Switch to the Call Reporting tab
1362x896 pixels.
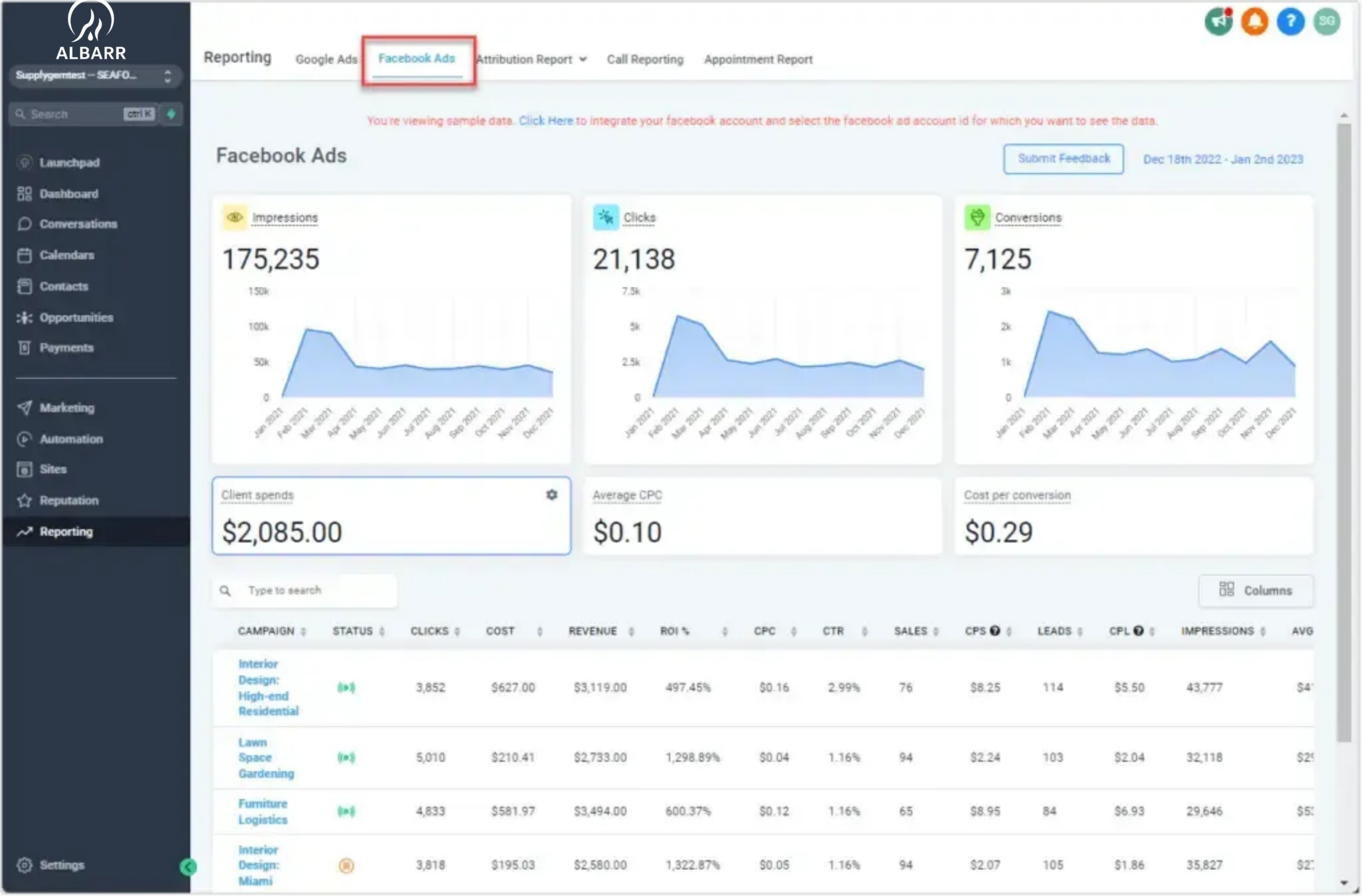pos(645,60)
